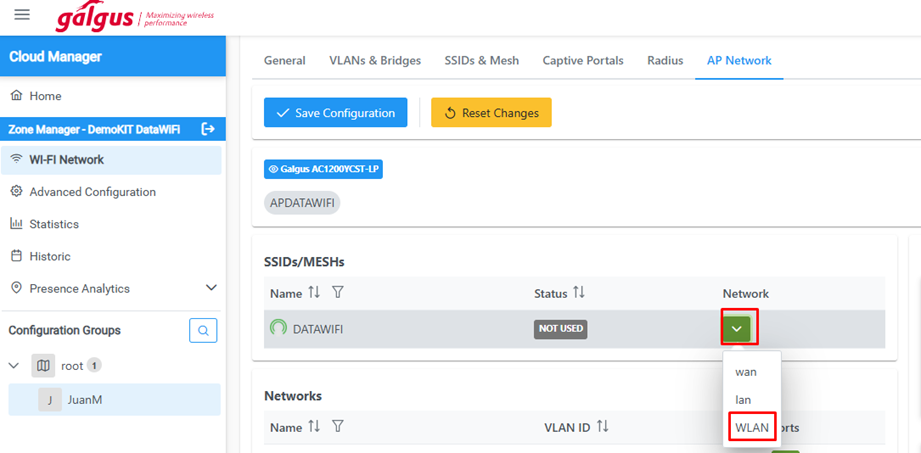The image size is (921, 453).
Task: Select the Galgus AC1200YCST-LP device tag
Action: tap(323, 169)
